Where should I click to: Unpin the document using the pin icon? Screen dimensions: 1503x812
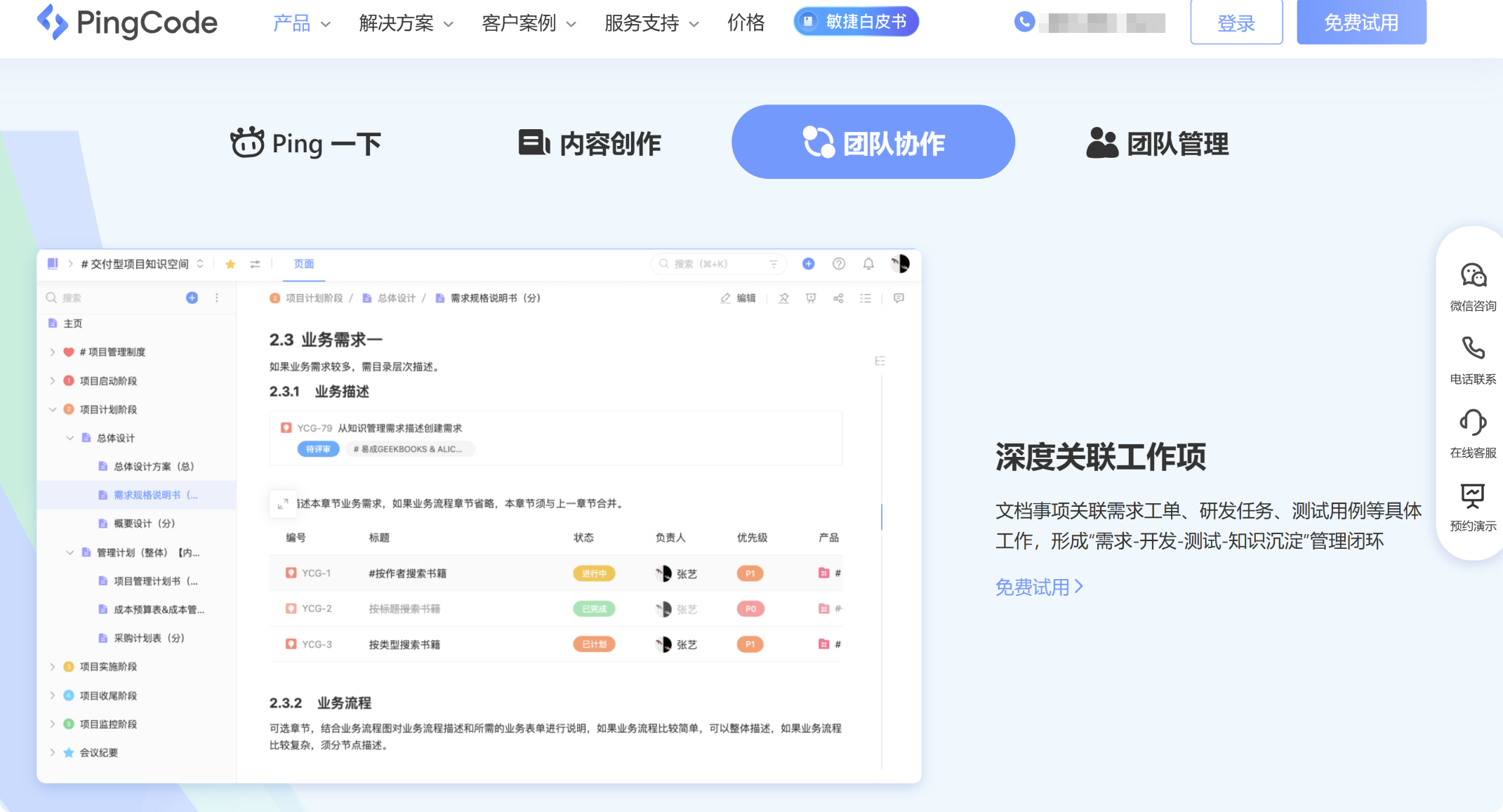[x=783, y=298]
